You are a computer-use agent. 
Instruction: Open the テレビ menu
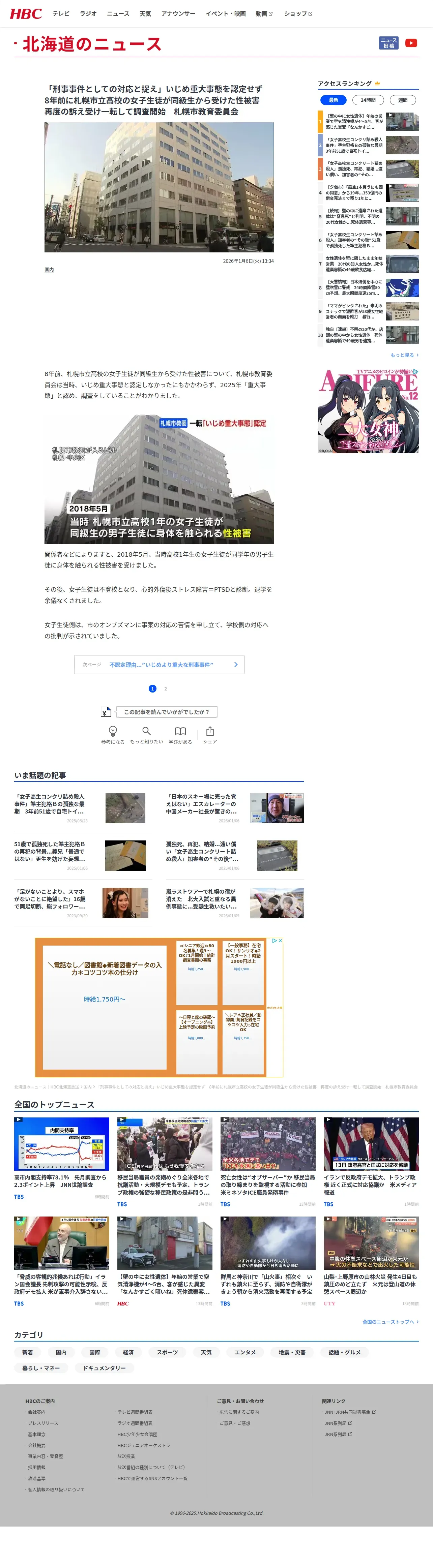coord(61,13)
